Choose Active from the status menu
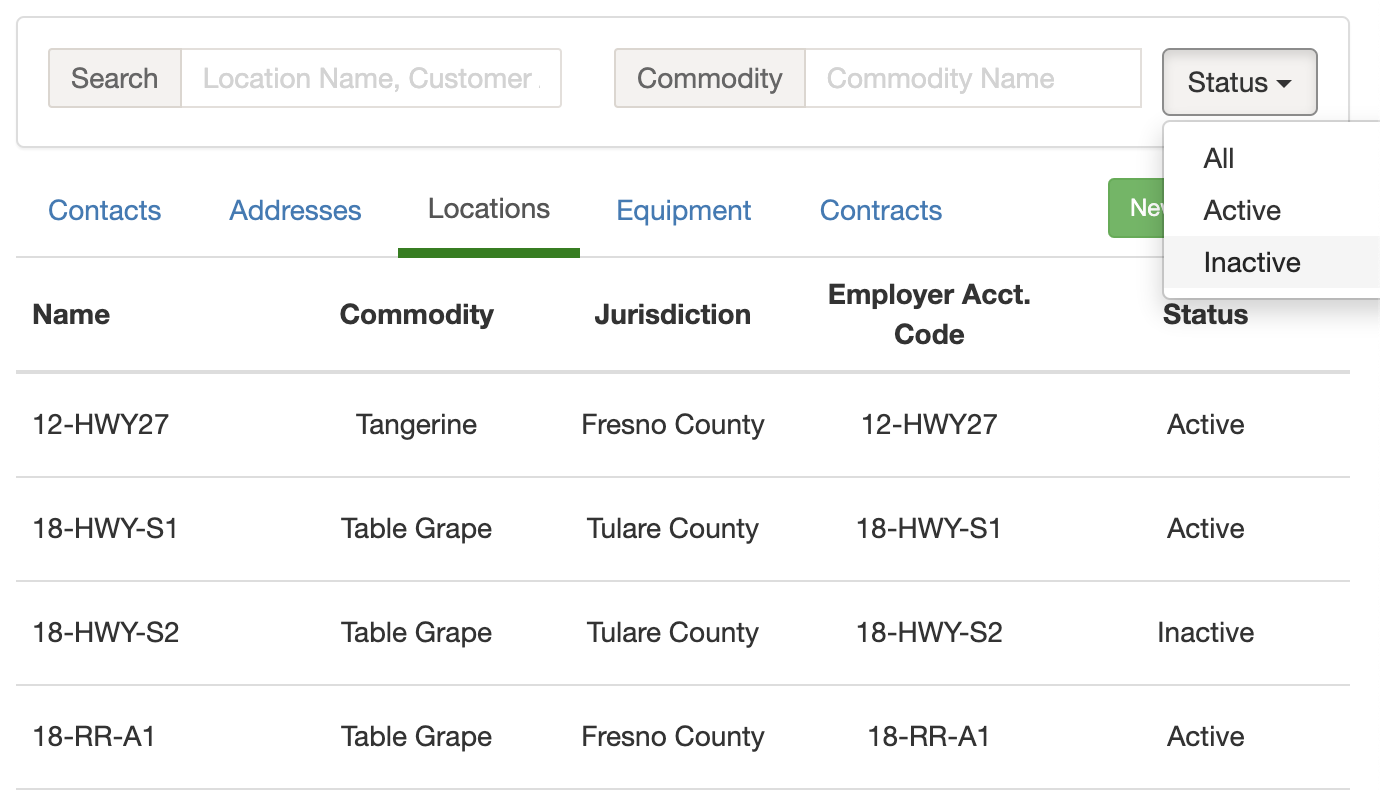Viewport: 1380px width, 790px height. [x=1242, y=210]
